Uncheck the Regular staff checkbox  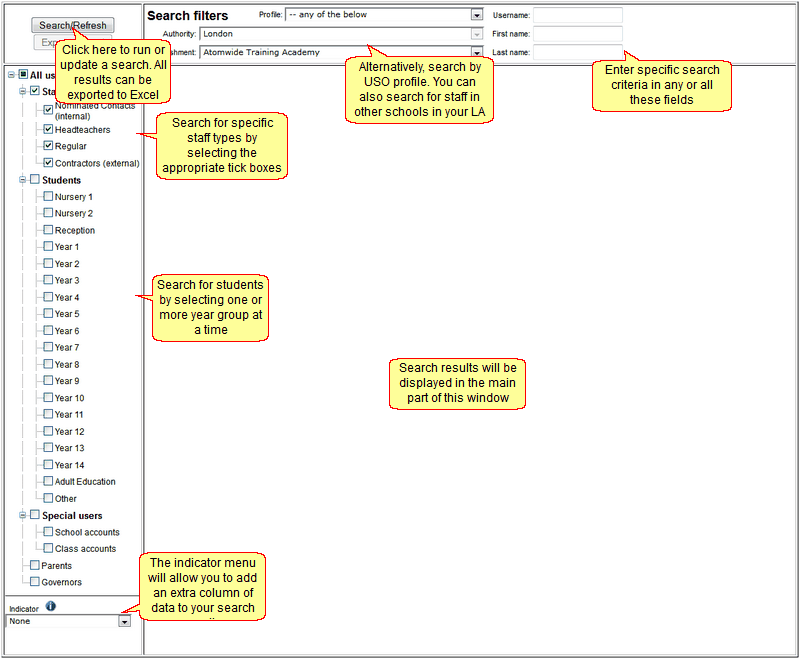pyautogui.click(x=48, y=146)
